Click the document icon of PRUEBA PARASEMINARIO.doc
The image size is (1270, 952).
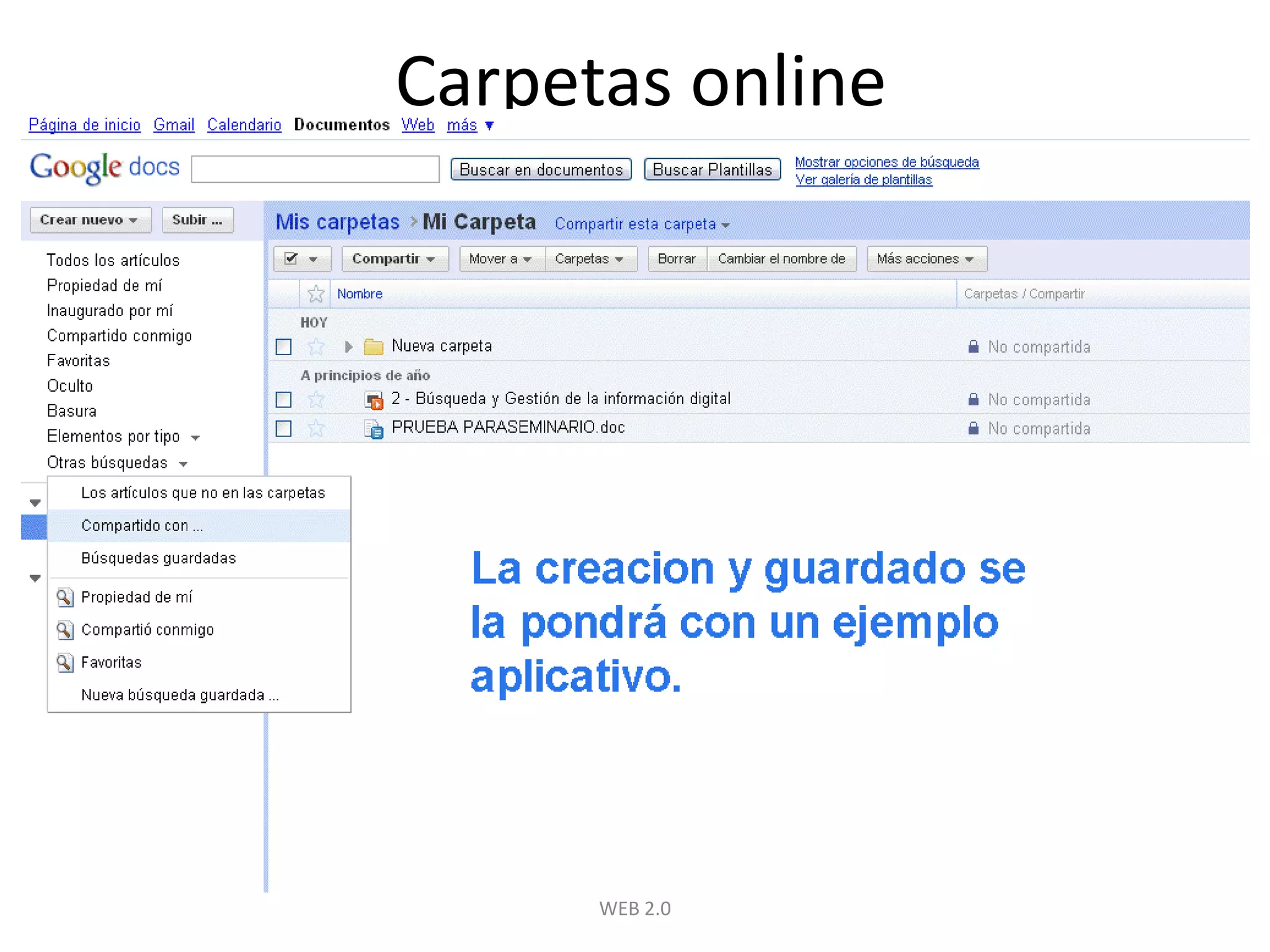pos(373,429)
